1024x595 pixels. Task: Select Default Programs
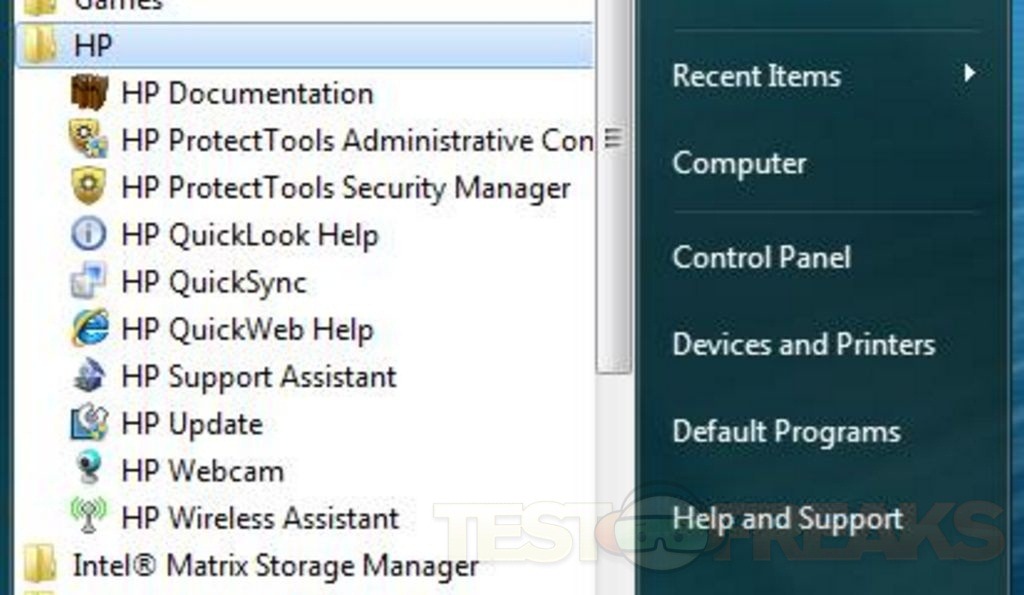786,432
